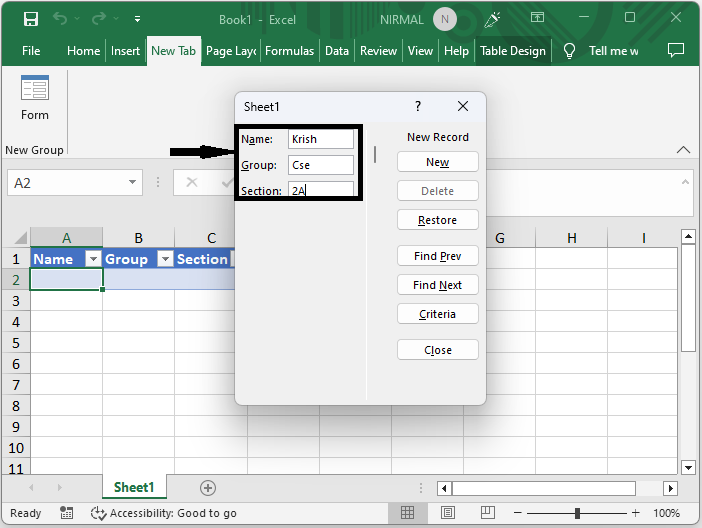Click the Find Prev button
Image resolution: width=702 pixels, height=528 pixels.
[437, 256]
